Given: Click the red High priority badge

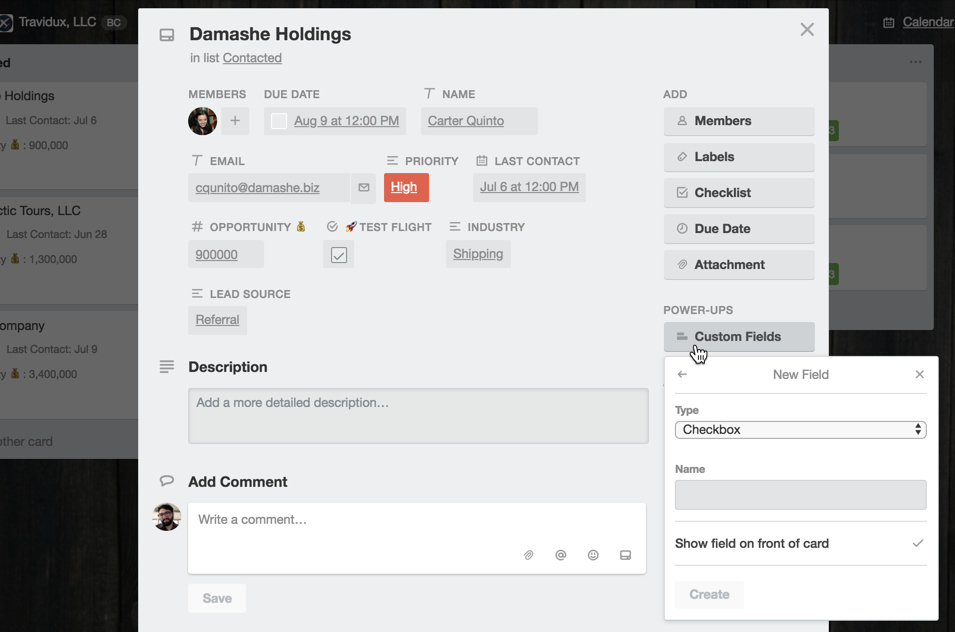Looking at the screenshot, I should [406, 188].
